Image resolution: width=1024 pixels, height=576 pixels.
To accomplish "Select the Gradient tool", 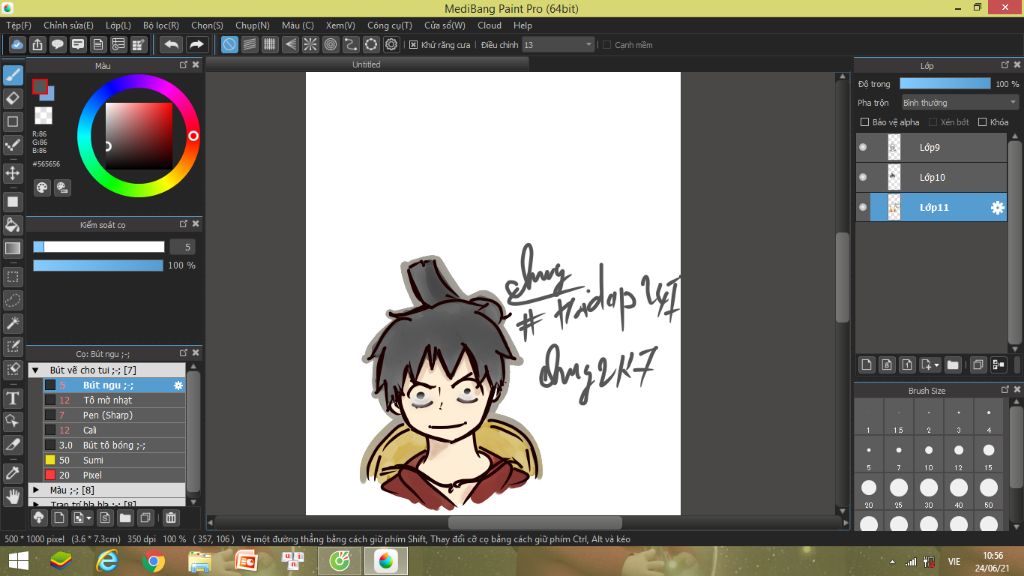I will coord(12,249).
